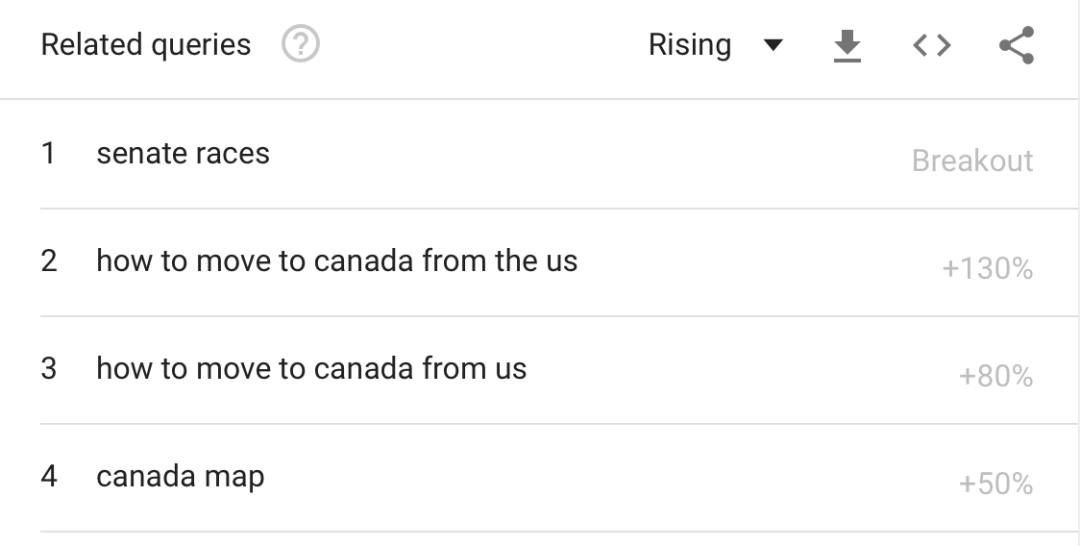Click the arrow beside Rising
Viewport: 1080px width, 546px height.
coord(773,45)
